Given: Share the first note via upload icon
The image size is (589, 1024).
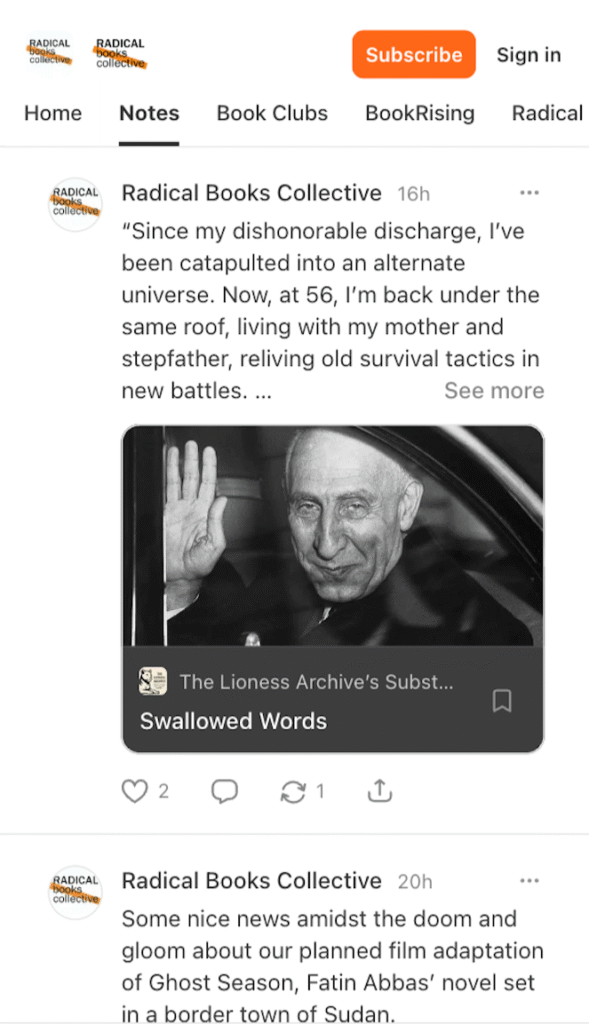Looking at the screenshot, I should tap(379, 791).
